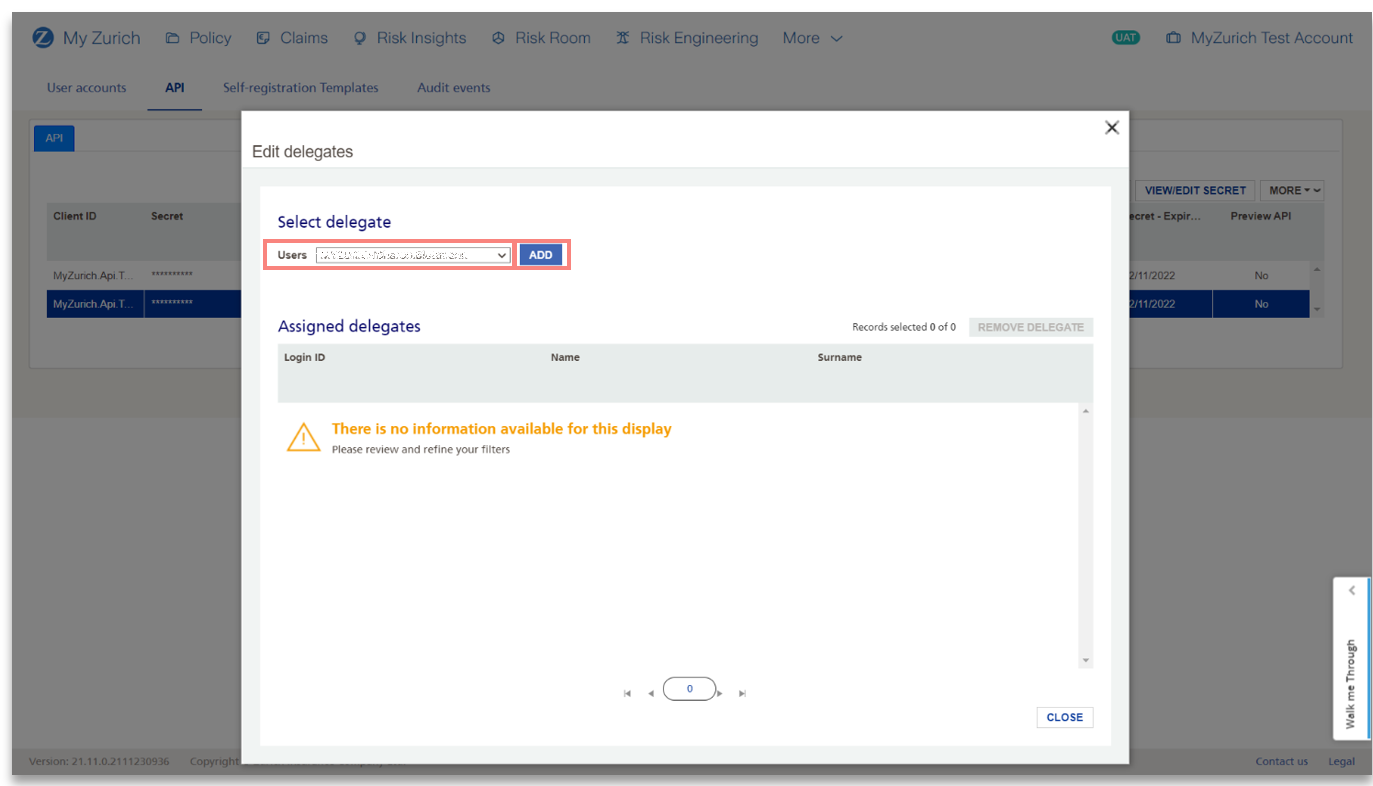Click the page number field in pager
Viewport: 1373px width, 786px height.
click(690, 689)
